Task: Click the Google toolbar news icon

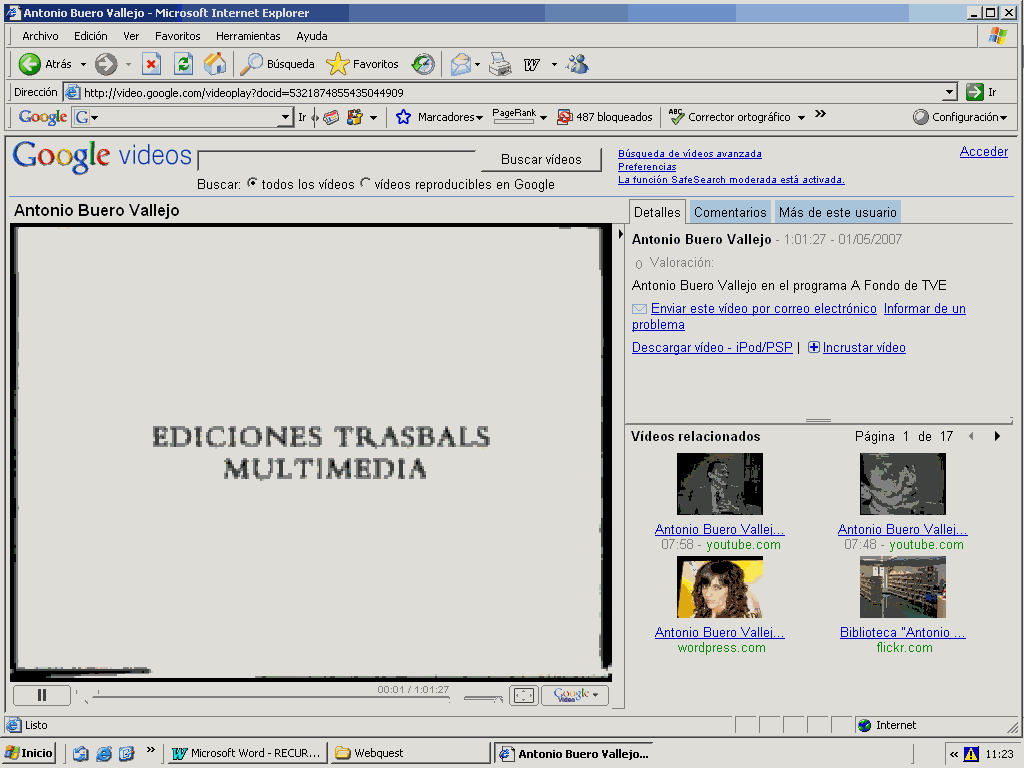Action: pos(332,118)
